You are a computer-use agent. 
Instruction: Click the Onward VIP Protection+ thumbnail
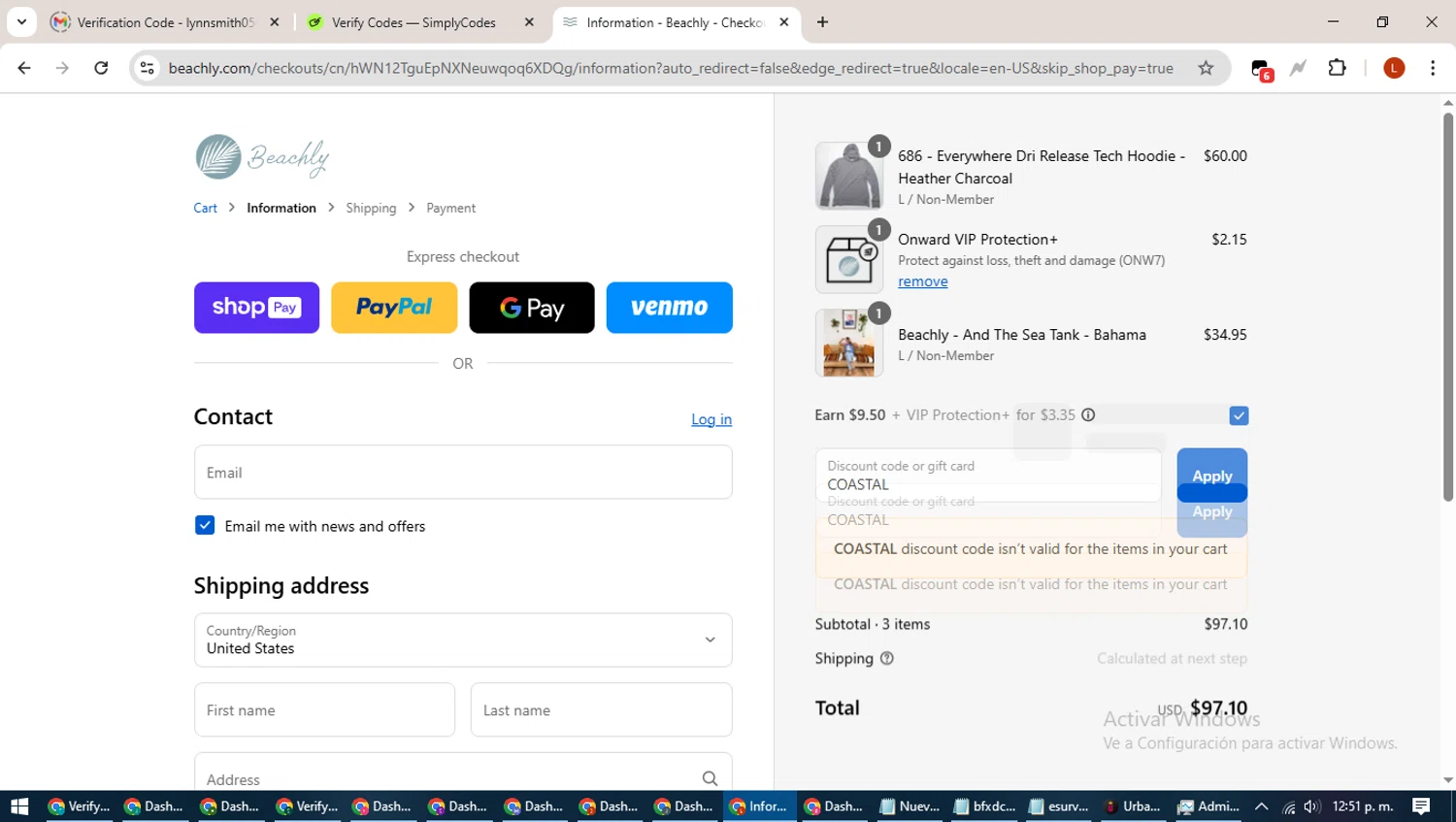(848, 259)
